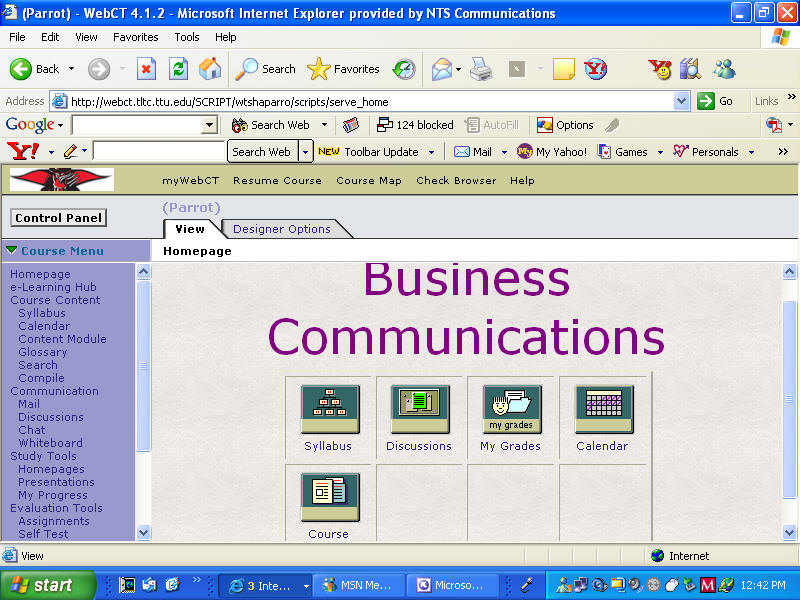This screenshot has width=800, height=600.
Task: Open the address bar dropdown arrow
Action: pyautogui.click(x=681, y=101)
